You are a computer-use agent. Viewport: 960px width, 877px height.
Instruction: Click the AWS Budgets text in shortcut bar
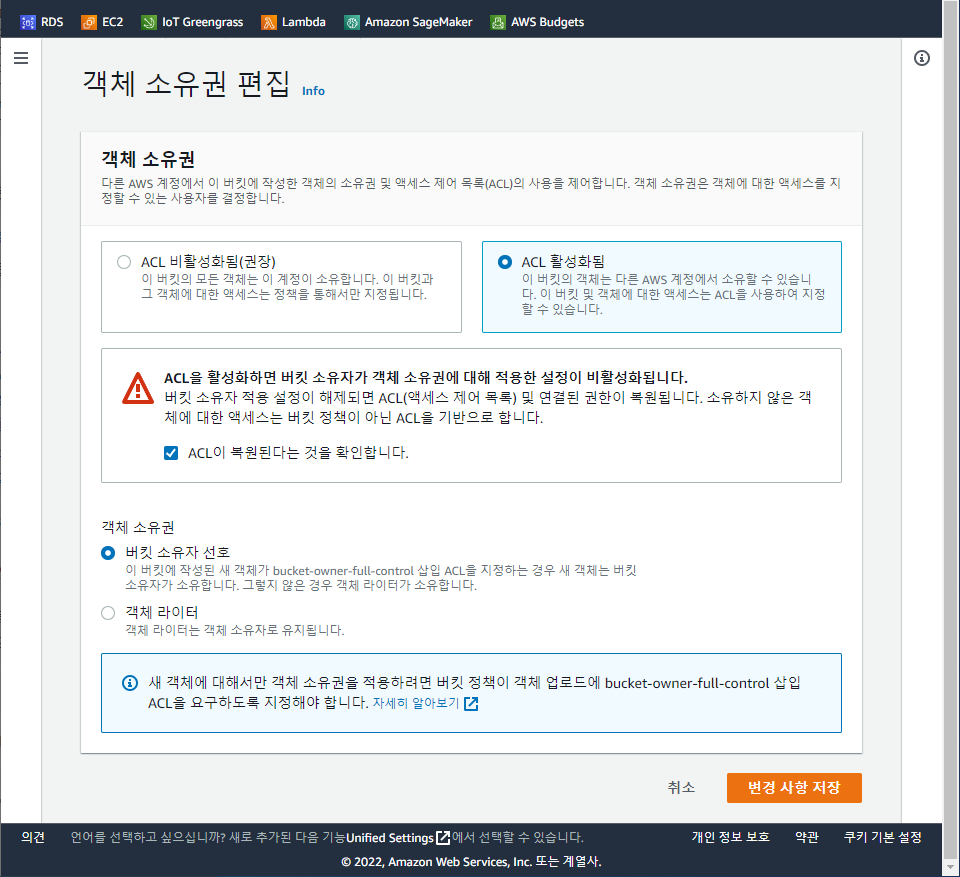click(547, 22)
